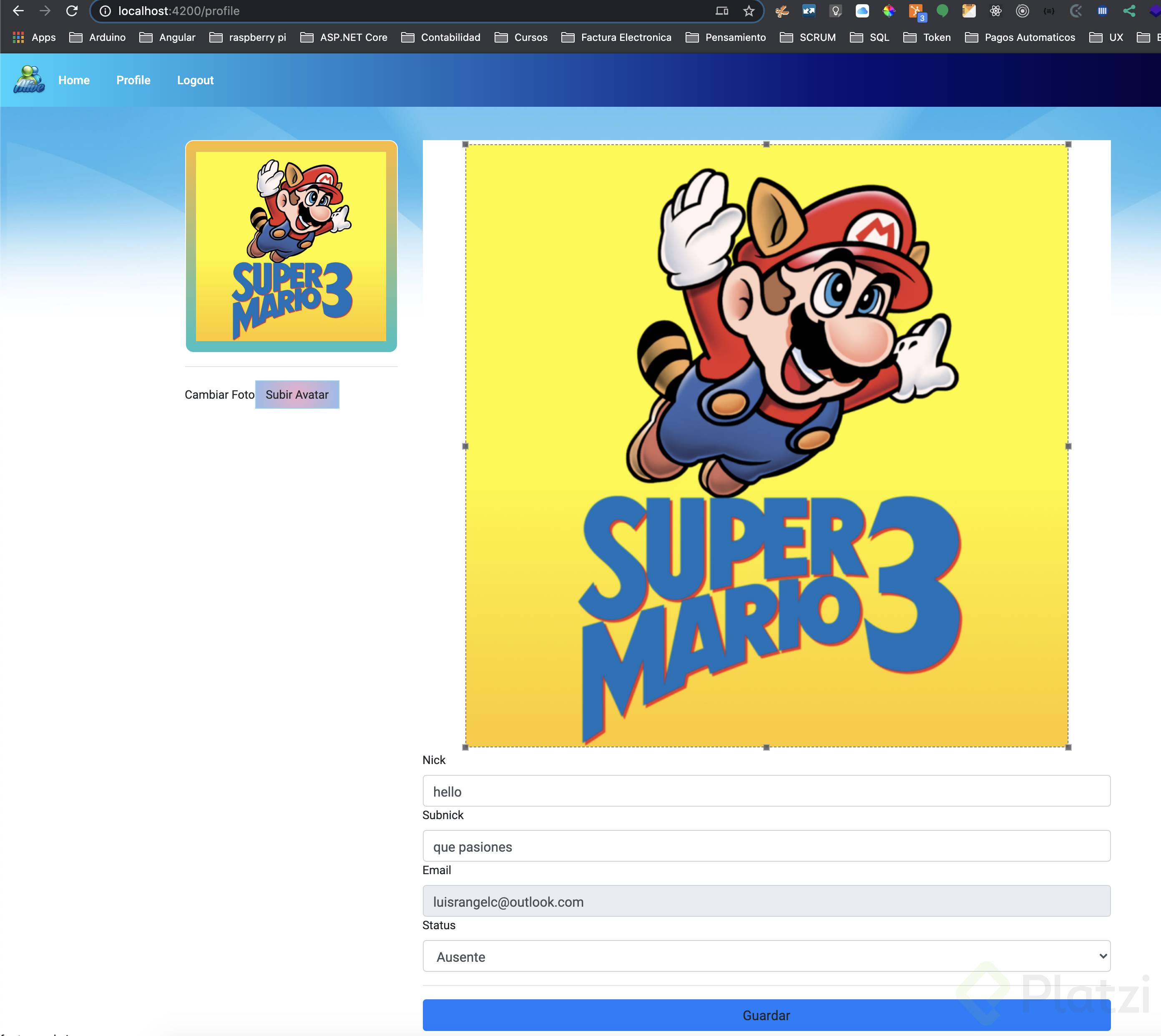Go back to previous page

point(18,11)
